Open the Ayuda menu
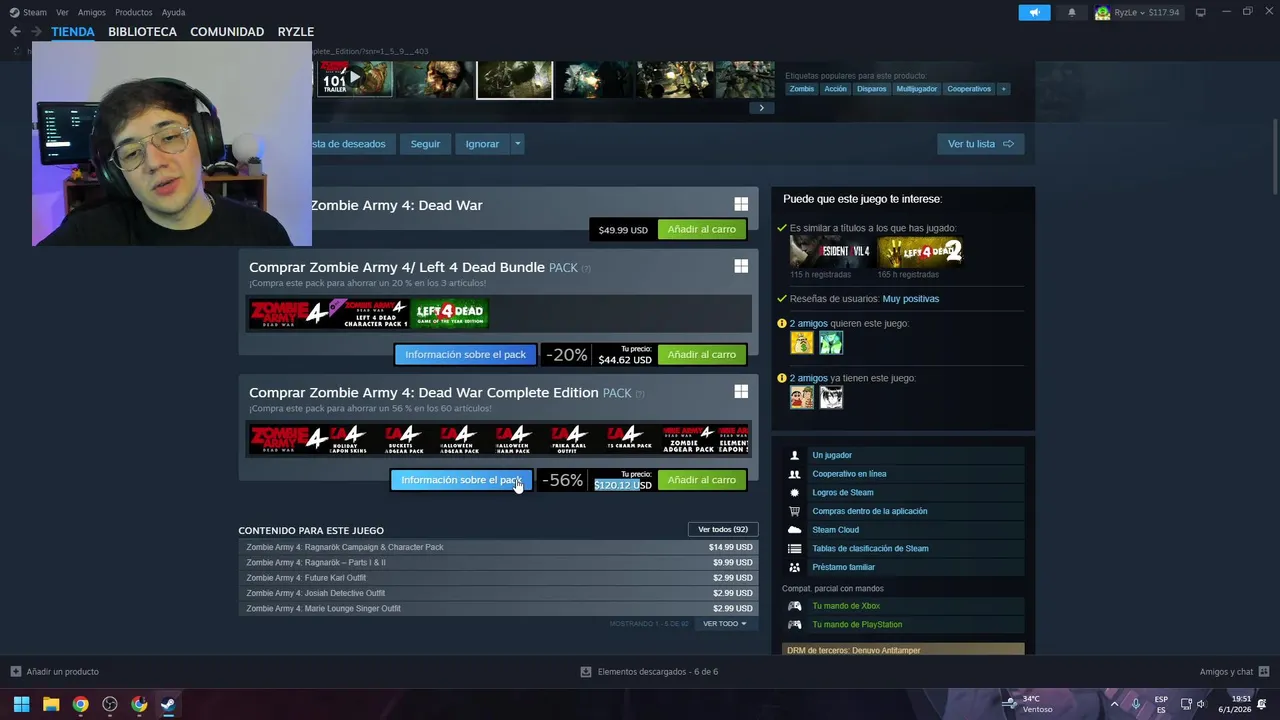The width and height of the screenshot is (1280, 720). coord(174,12)
